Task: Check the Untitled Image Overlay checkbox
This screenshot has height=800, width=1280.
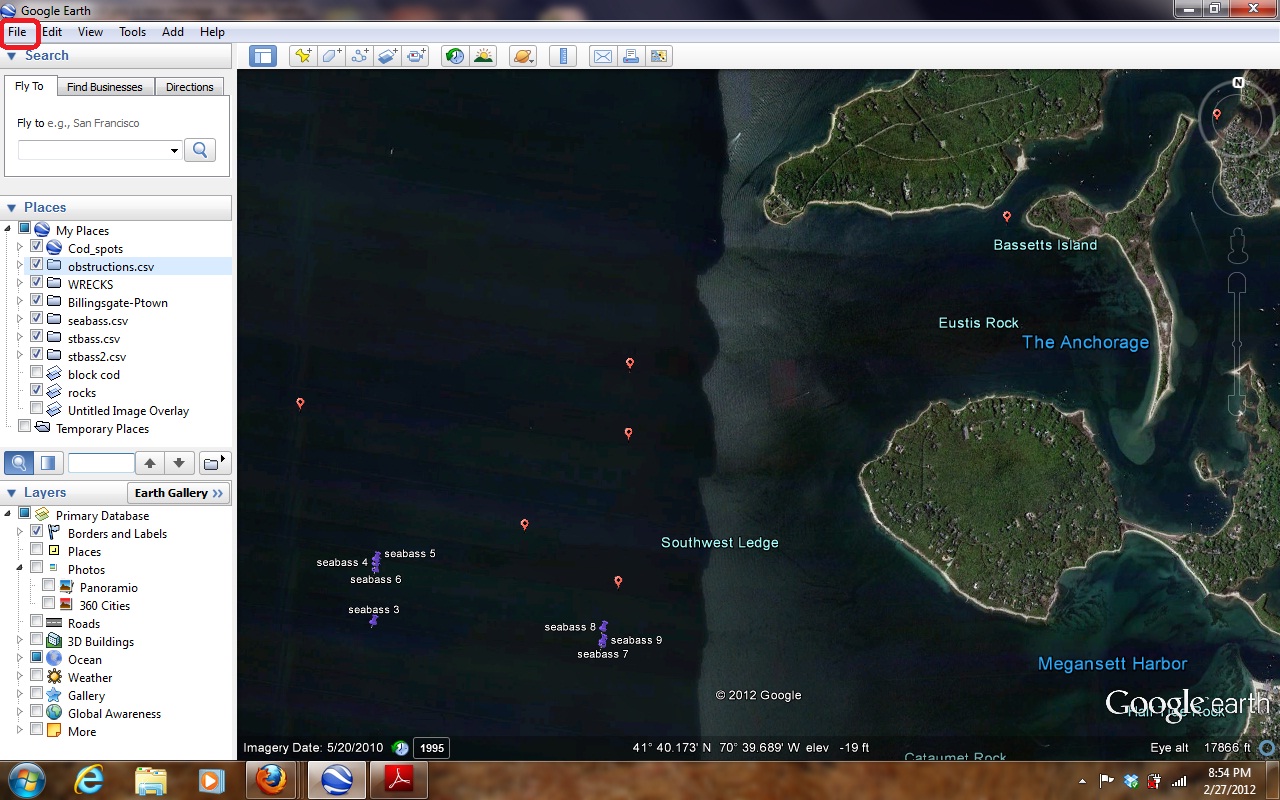Action: click(37, 409)
